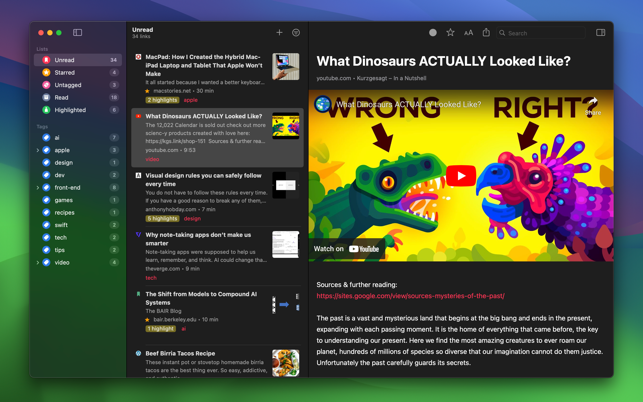643x402 pixels.
Task: Open the Highlighted list
Action: (69, 110)
